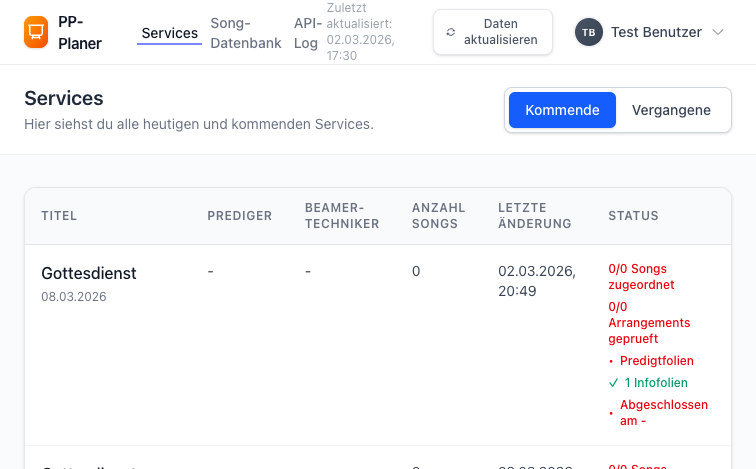This screenshot has width=756, height=469.
Task: Go to the Song-Datenbank tab
Action: pos(245,33)
